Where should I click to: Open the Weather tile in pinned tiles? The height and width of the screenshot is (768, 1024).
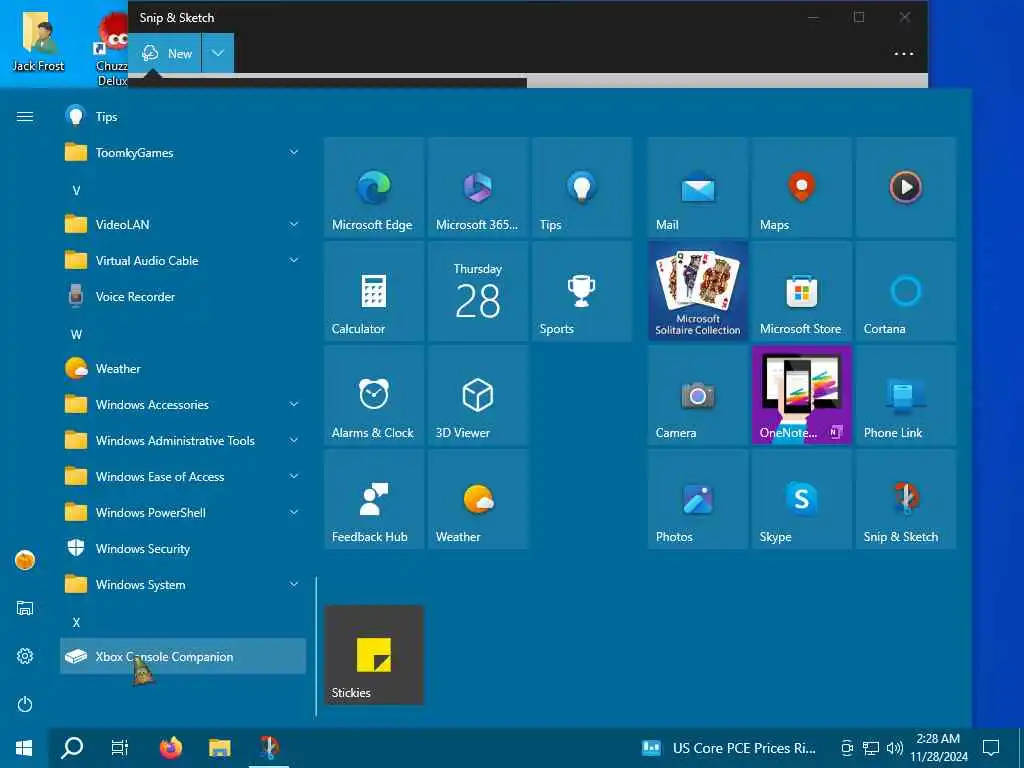coord(477,498)
